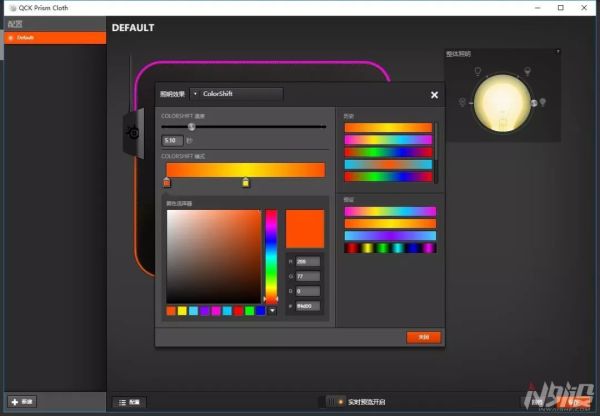Choose the rainbow preset beneath the cyan-orange preset

[388, 176]
